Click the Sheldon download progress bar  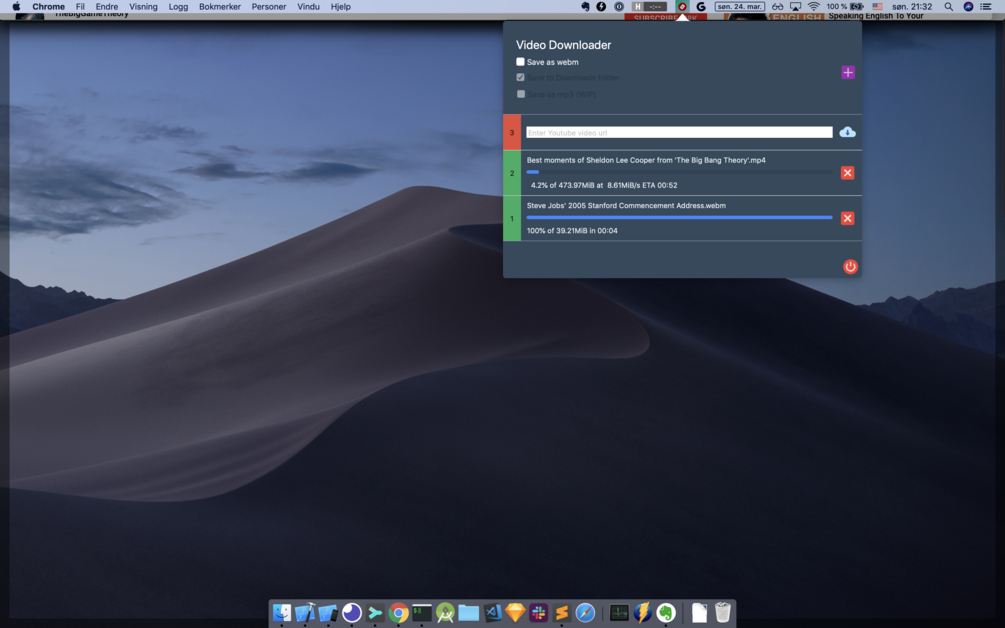point(679,172)
